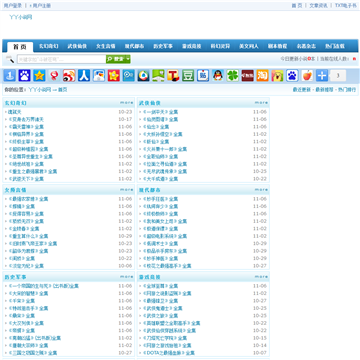Click more in the 现代都市 section

coord(261,190)
